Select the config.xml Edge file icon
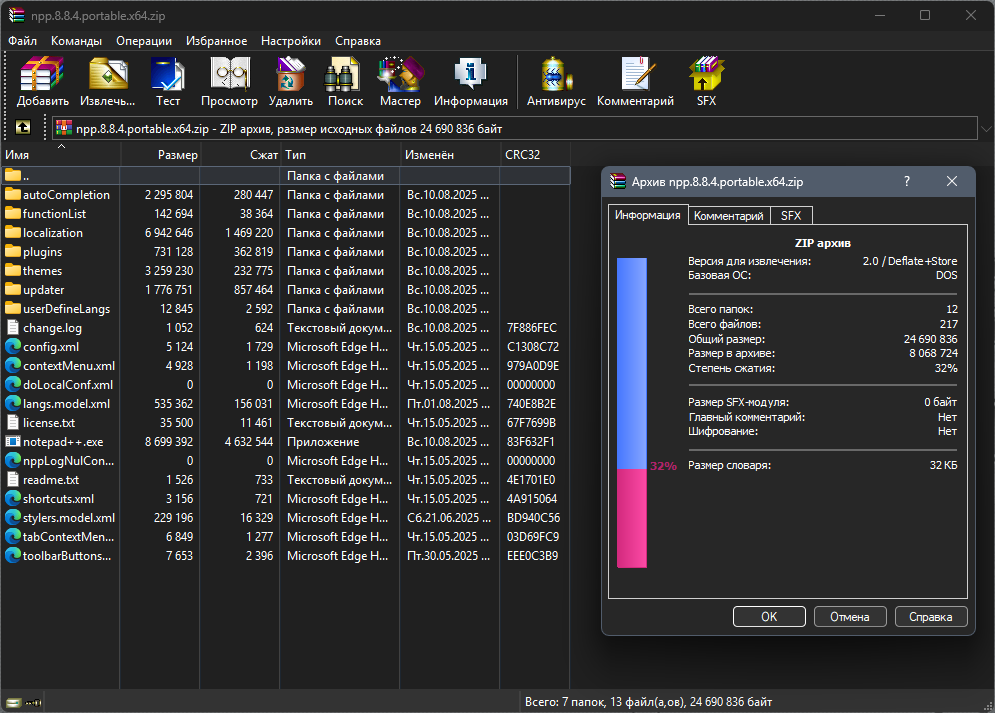The height and width of the screenshot is (713, 995). click(13, 346)
